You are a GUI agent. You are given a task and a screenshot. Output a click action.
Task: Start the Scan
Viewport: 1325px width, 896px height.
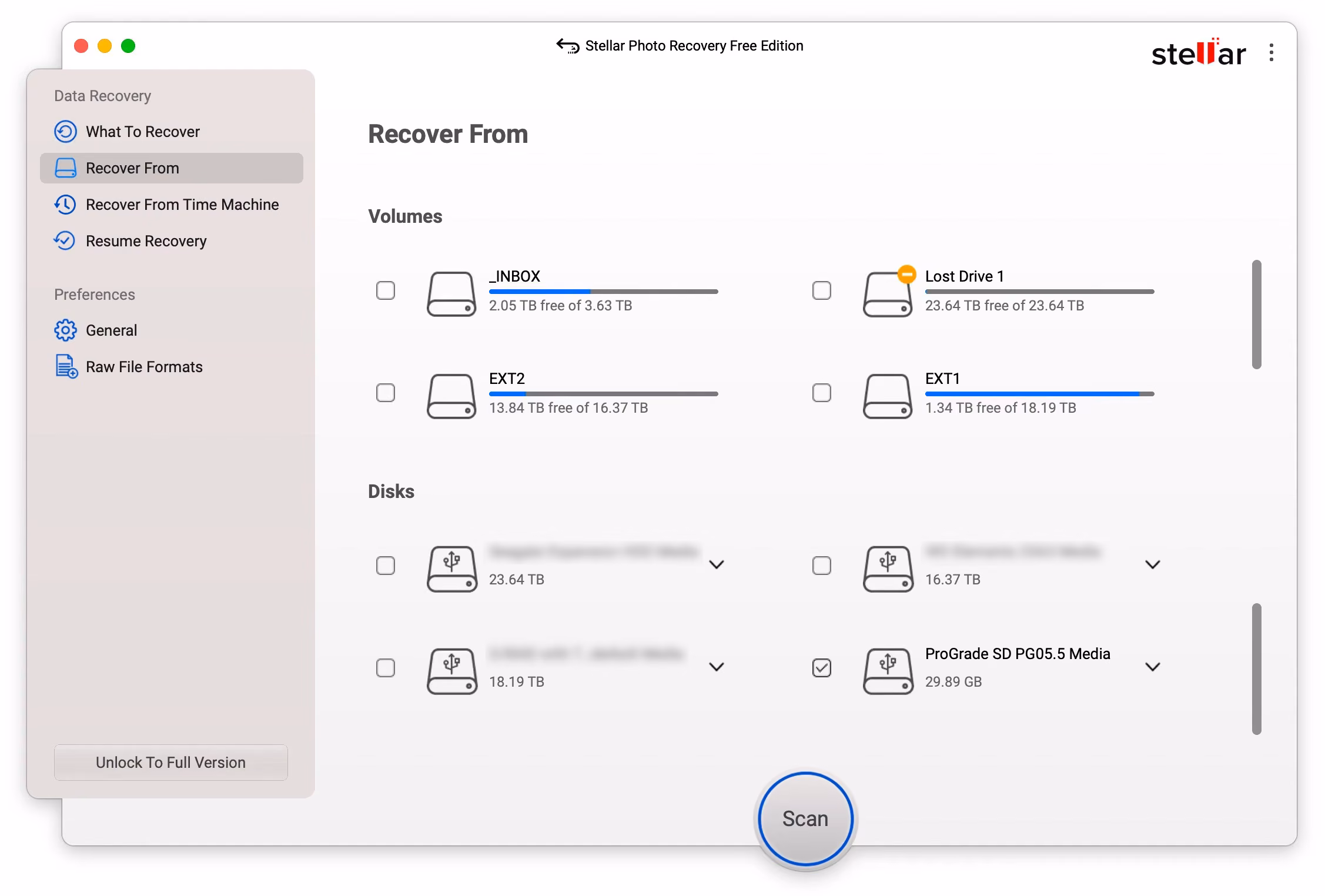805,819
